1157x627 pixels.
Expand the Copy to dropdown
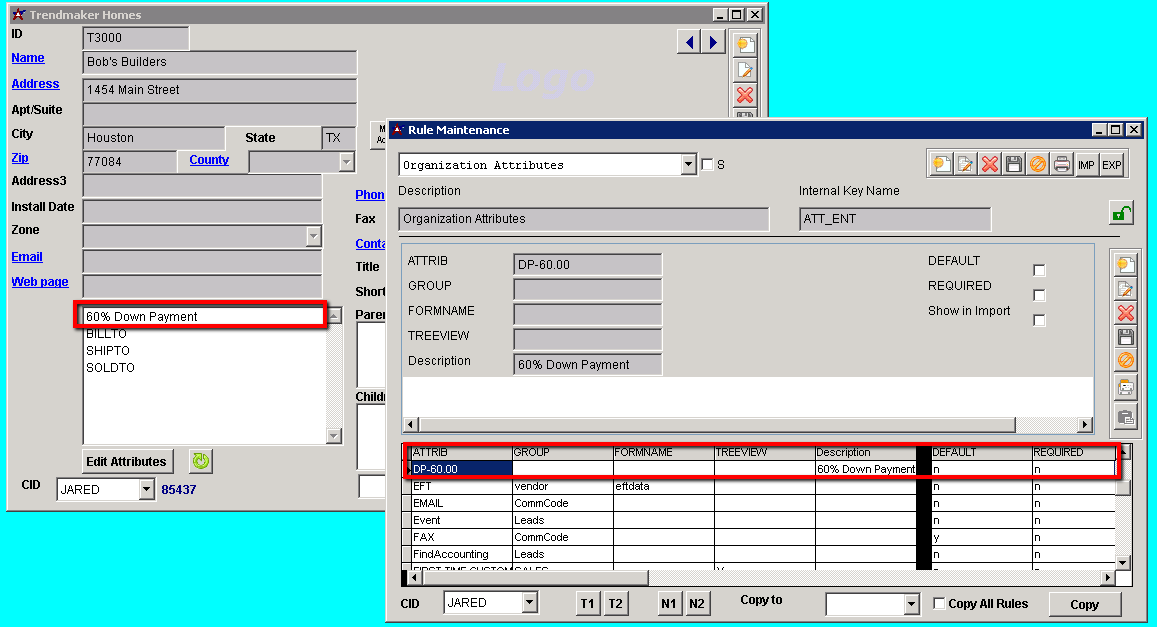tap(911, 604)
